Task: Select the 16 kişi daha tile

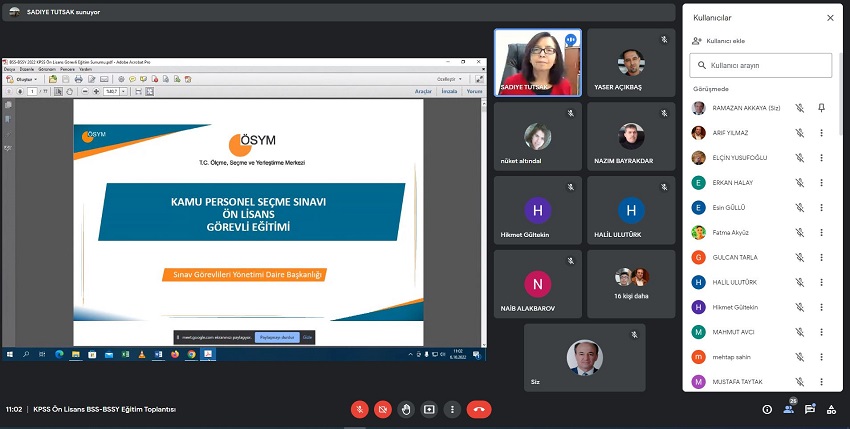Action: (x=631, y=284)
